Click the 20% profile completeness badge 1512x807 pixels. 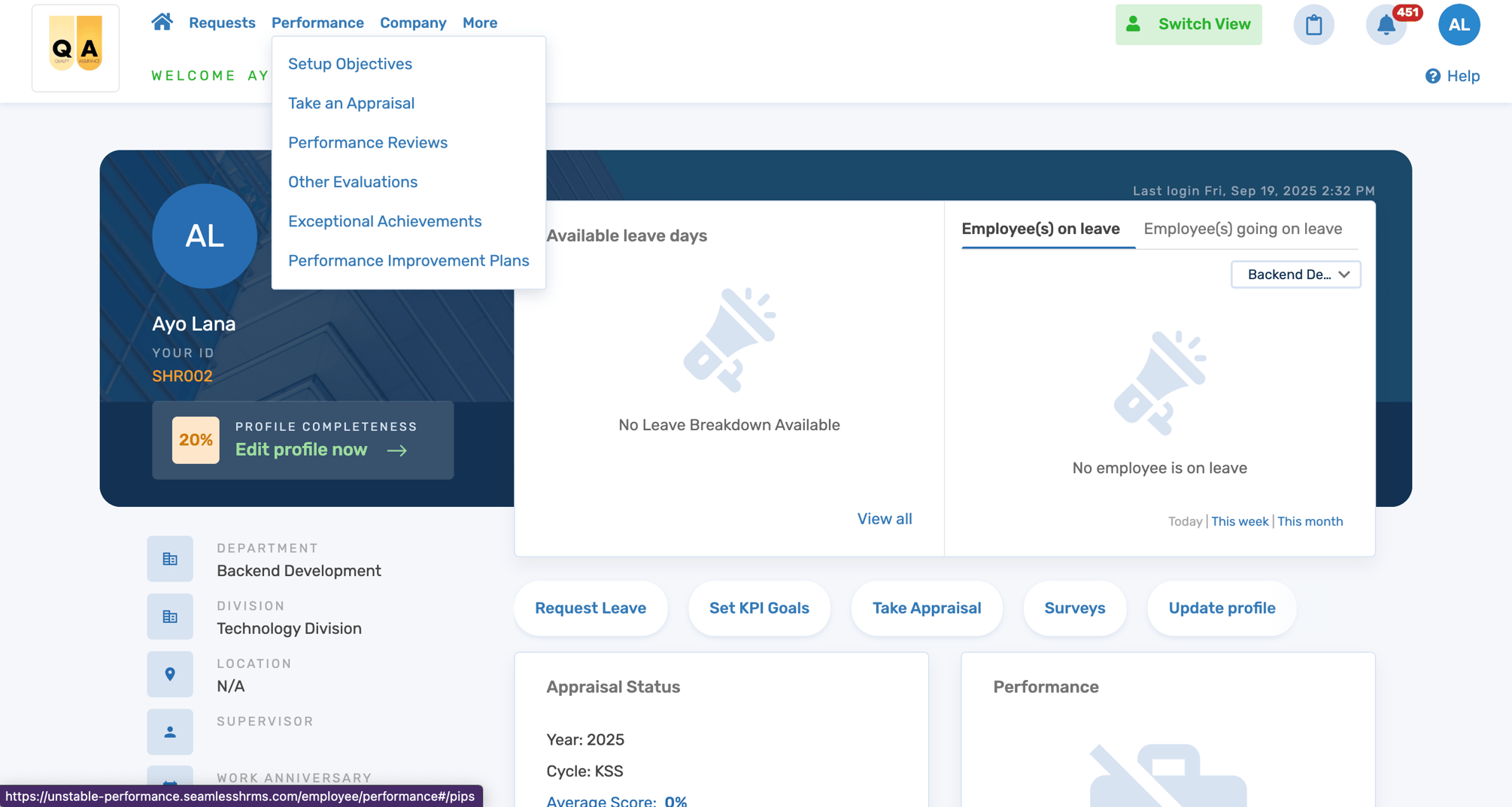(x=196, y=440)
